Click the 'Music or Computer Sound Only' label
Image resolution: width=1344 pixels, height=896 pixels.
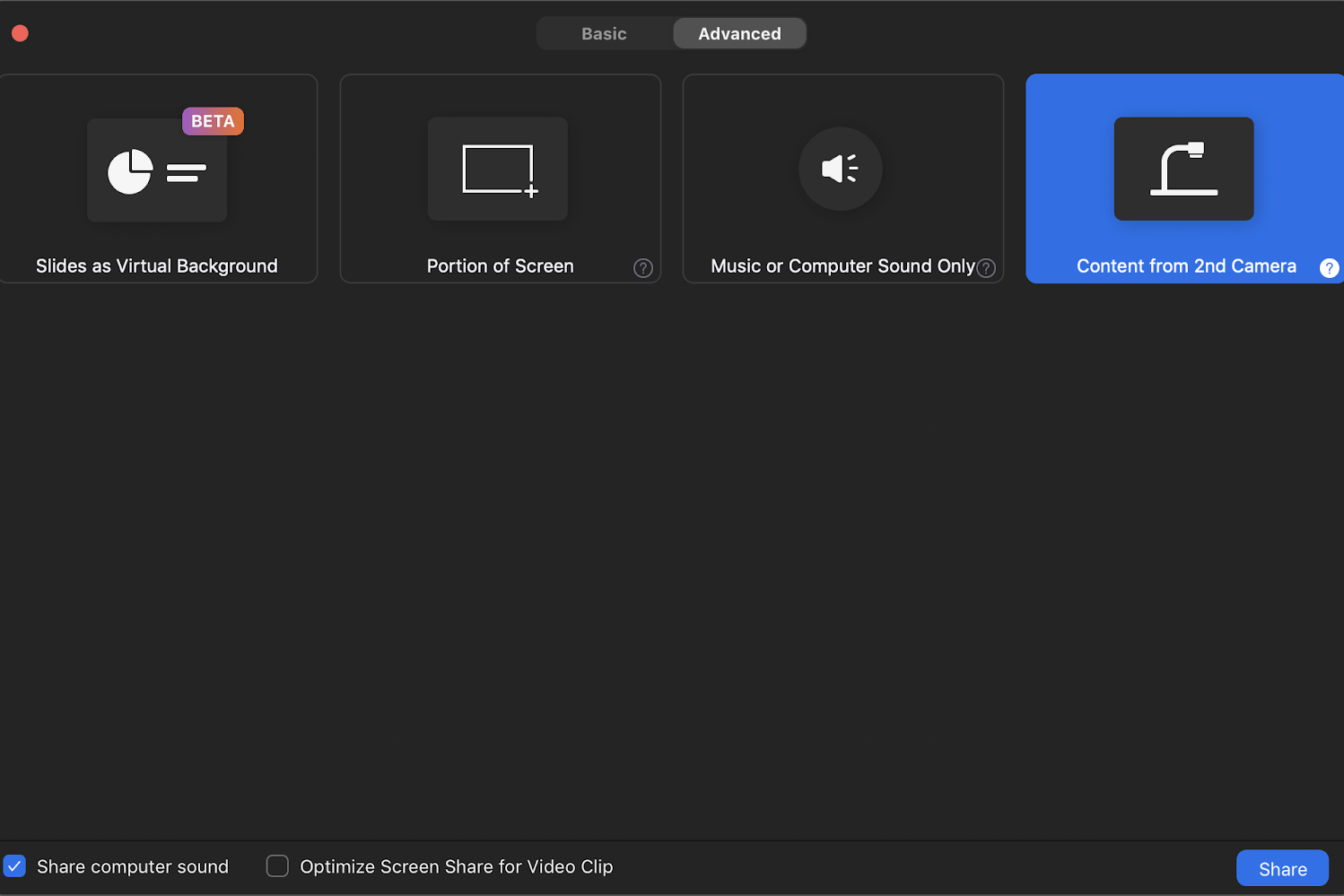coord(842,266)
